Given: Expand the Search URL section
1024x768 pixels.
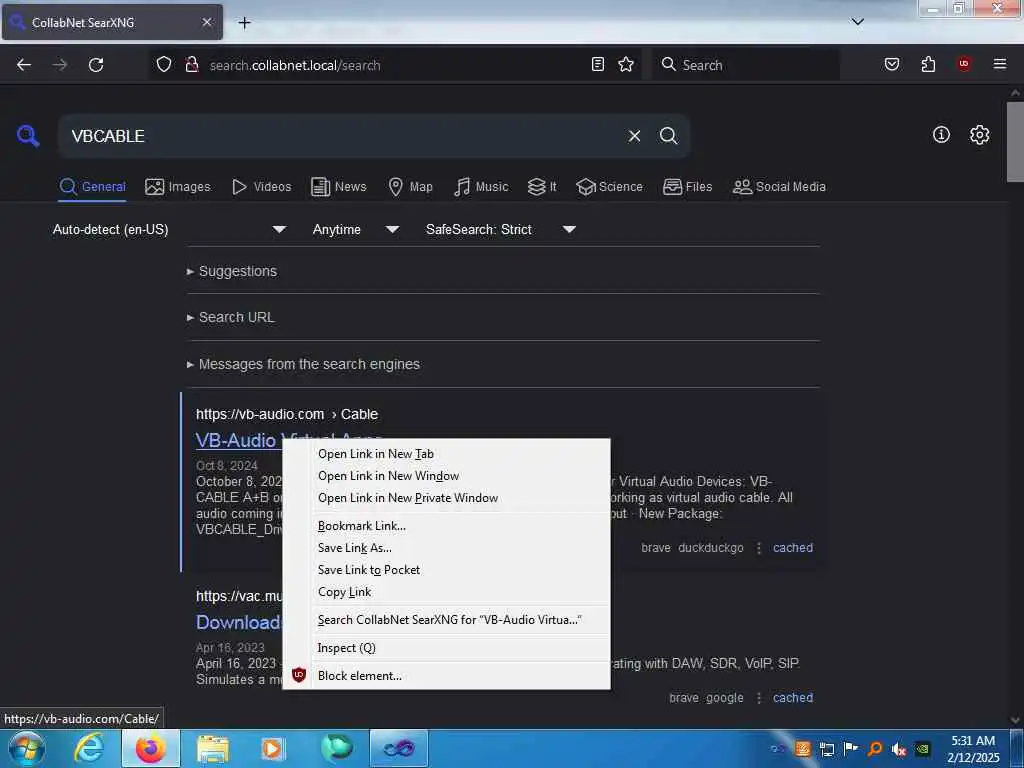Looking at the screenshot, I should [231, 317].
